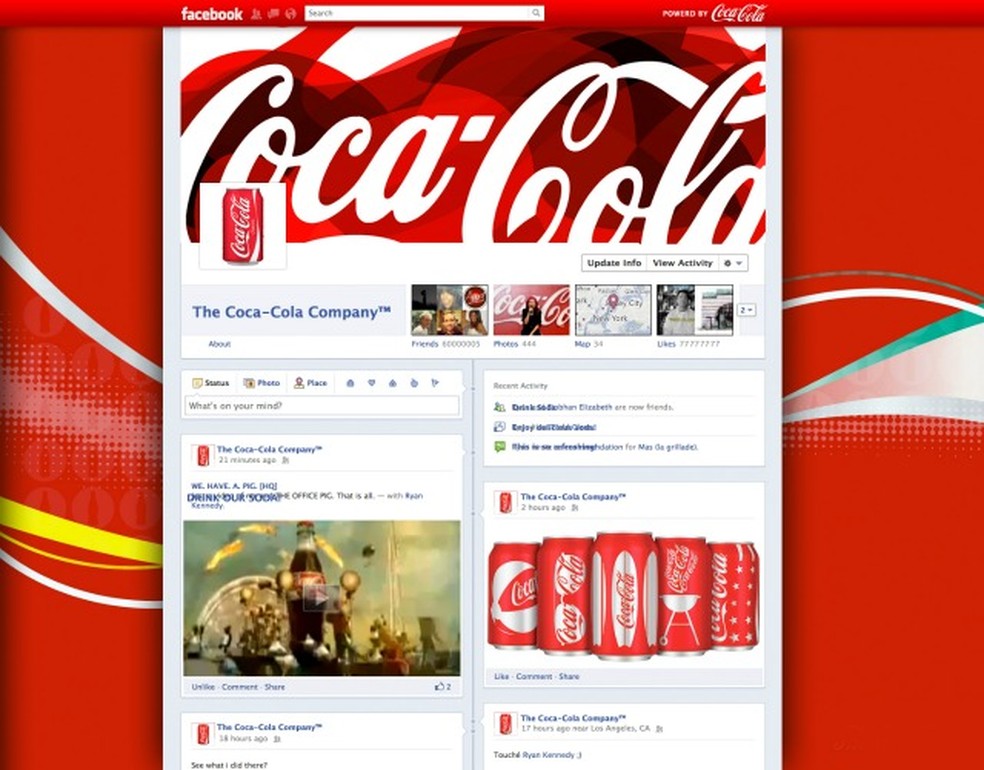Click the milestone flag icon in the composer row
984x770 pixels.
pos(436,383)
